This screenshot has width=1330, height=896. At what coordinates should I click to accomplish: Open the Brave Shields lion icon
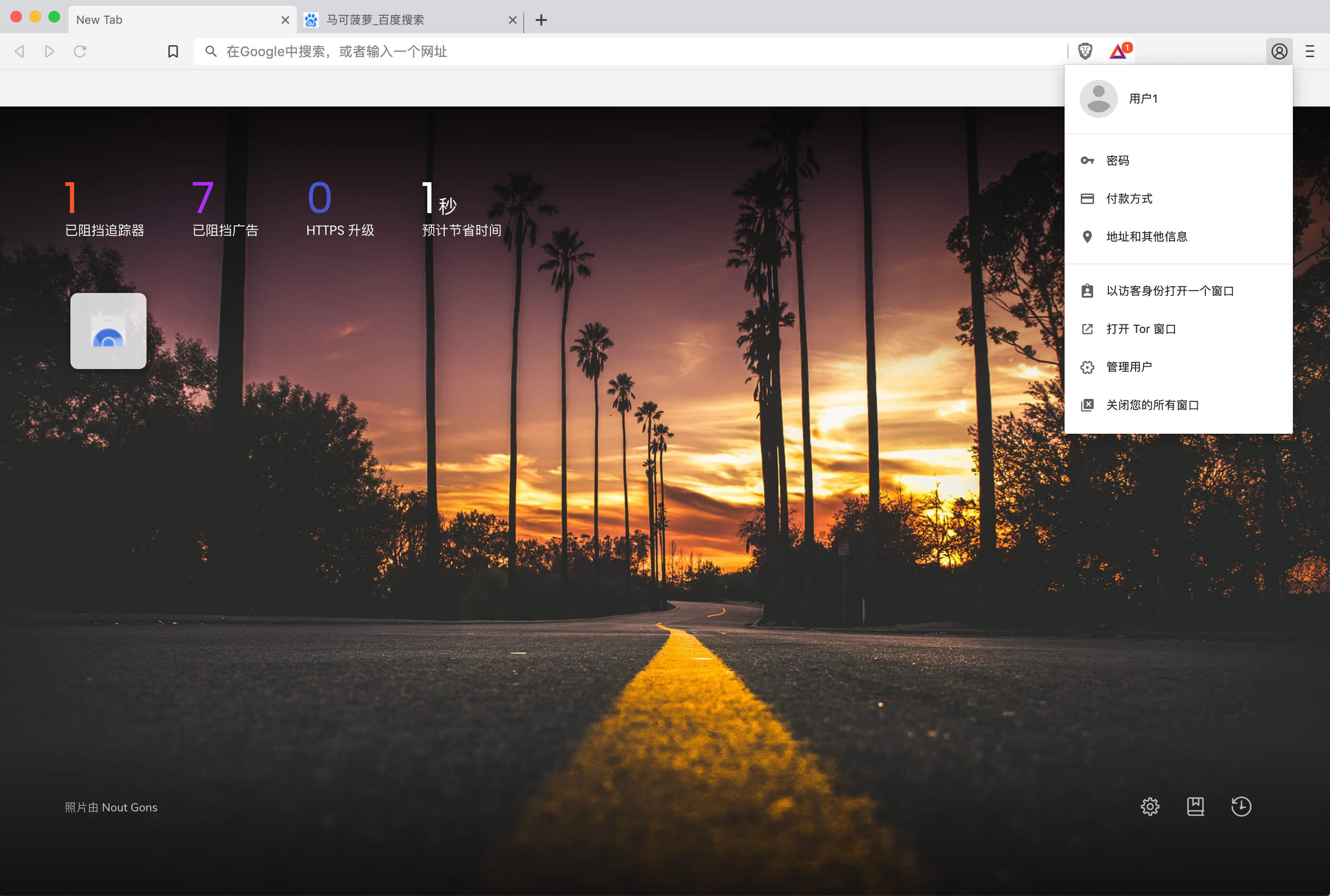(1085, 51)
